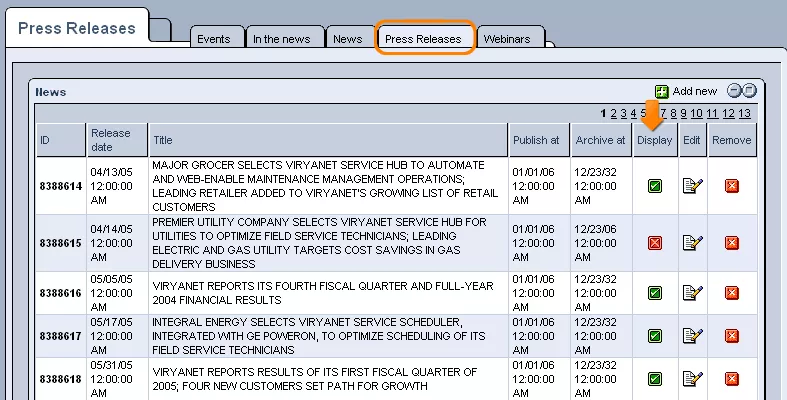Maximize the News panel with square button

coord(749,90)
